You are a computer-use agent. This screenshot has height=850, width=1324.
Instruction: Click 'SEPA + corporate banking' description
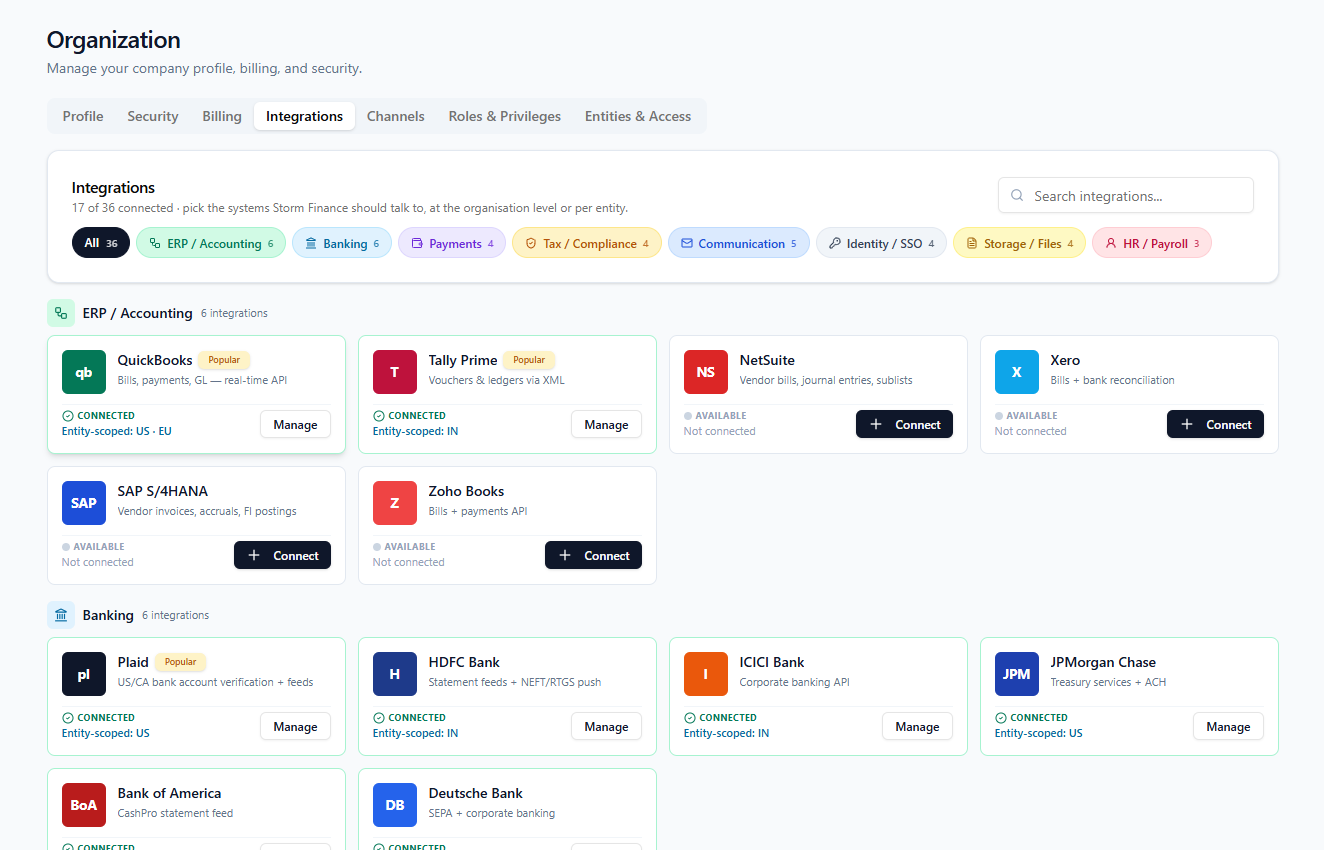(492, 813)
